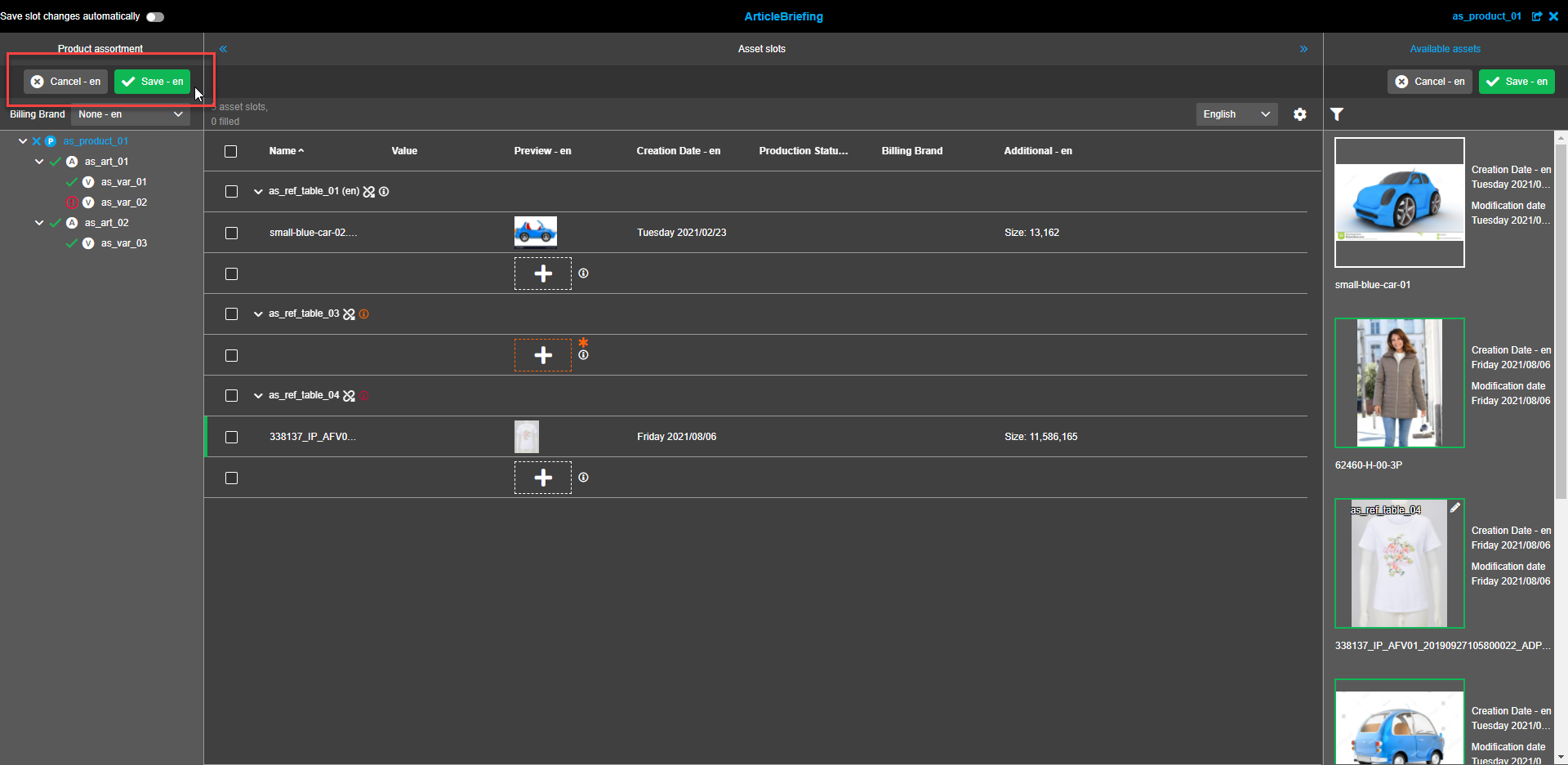Image resolution: width=1568 pixels, height=765 pixels.
Task: Open the asset slots settings gear
Action: 1300,114
